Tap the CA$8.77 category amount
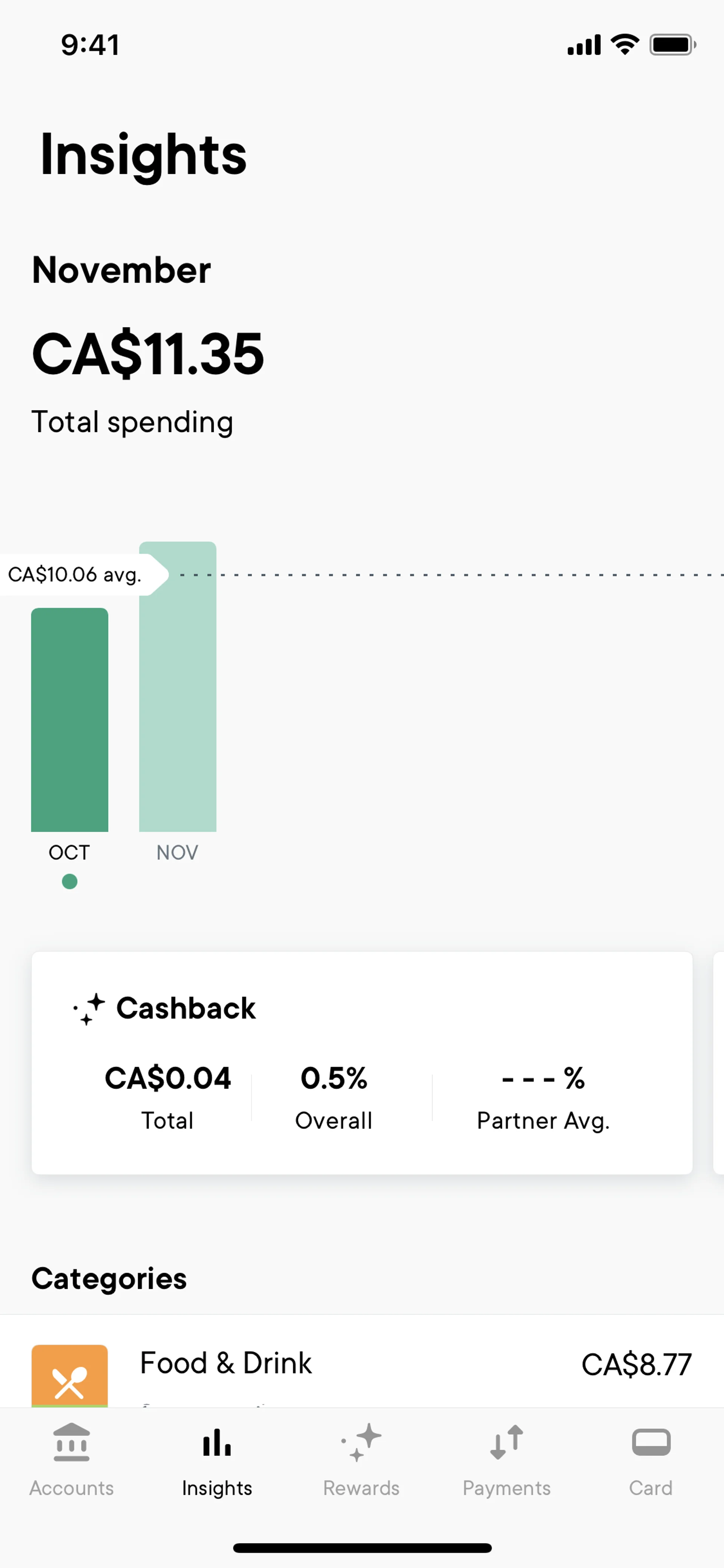724x1568 pixels. click(x=637, y=1364)
